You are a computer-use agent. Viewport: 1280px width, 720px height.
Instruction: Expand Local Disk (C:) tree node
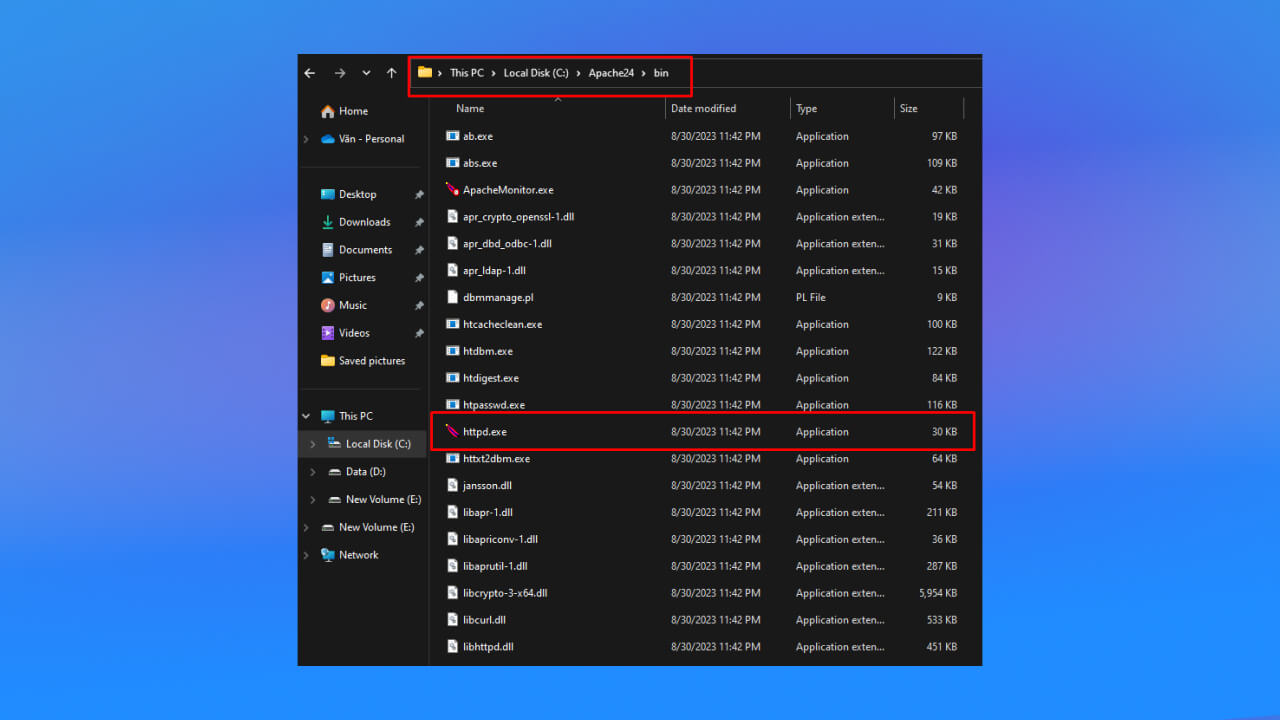pos(313,444)
